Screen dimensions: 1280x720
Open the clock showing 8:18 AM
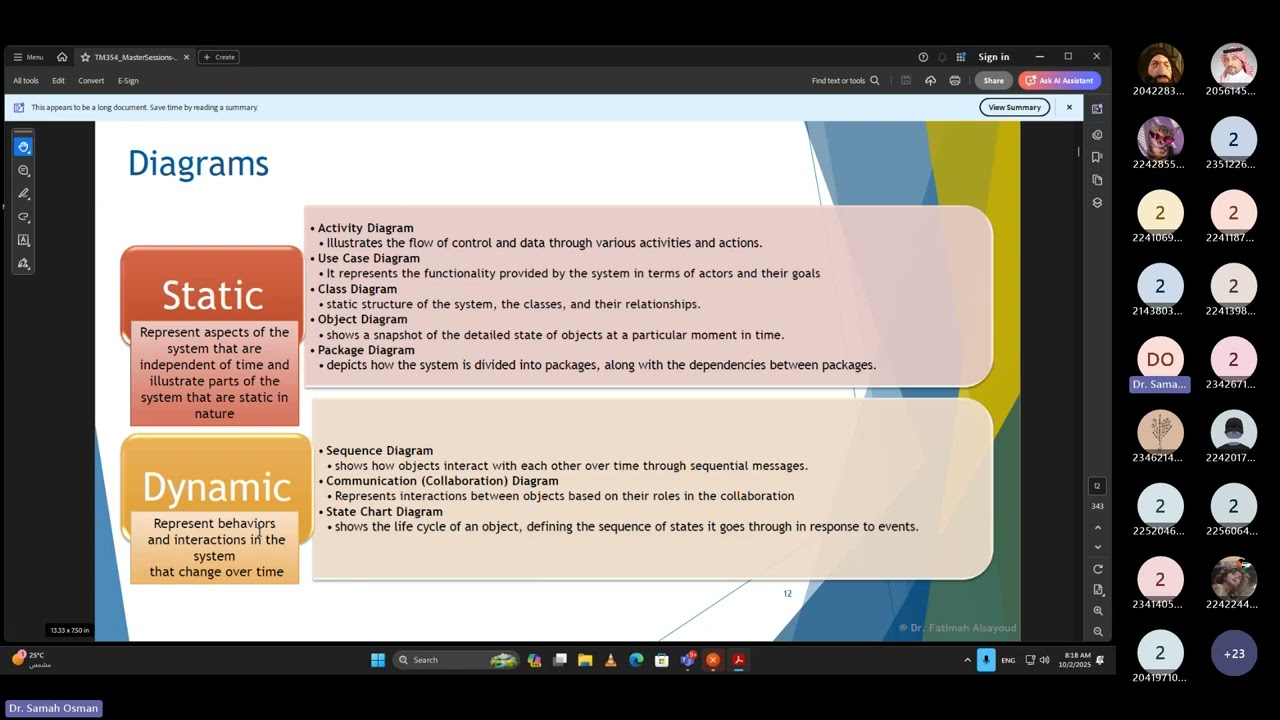coord(1077,660)
